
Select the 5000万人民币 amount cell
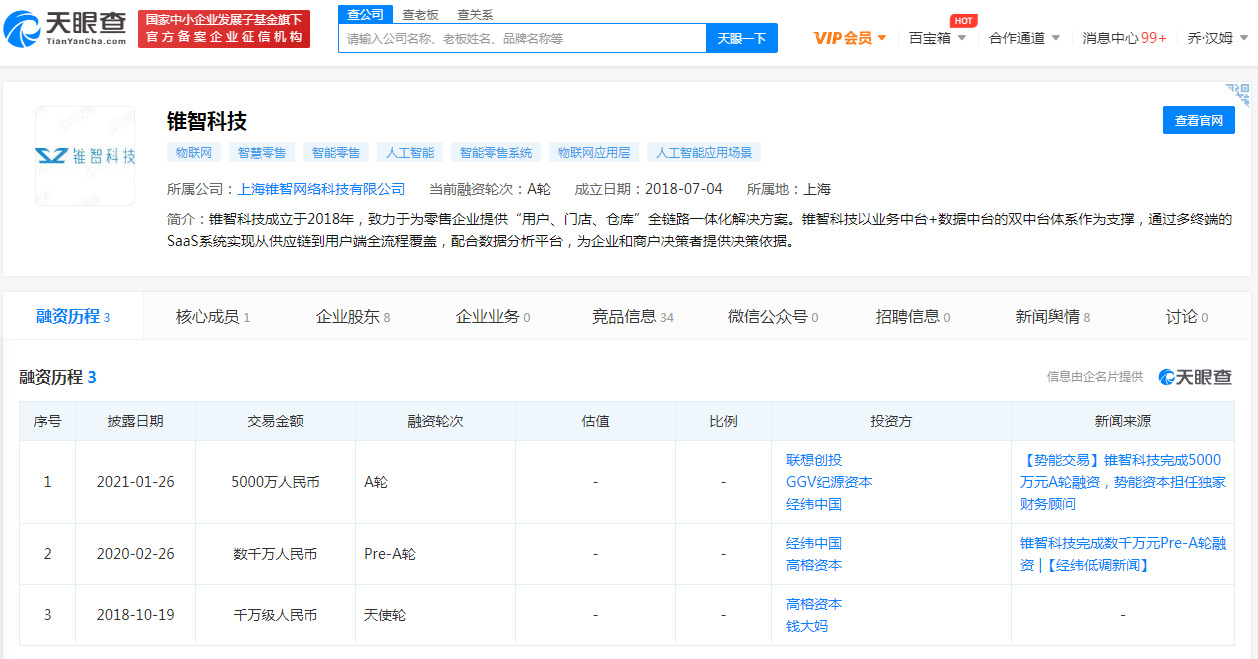point(275,482)
